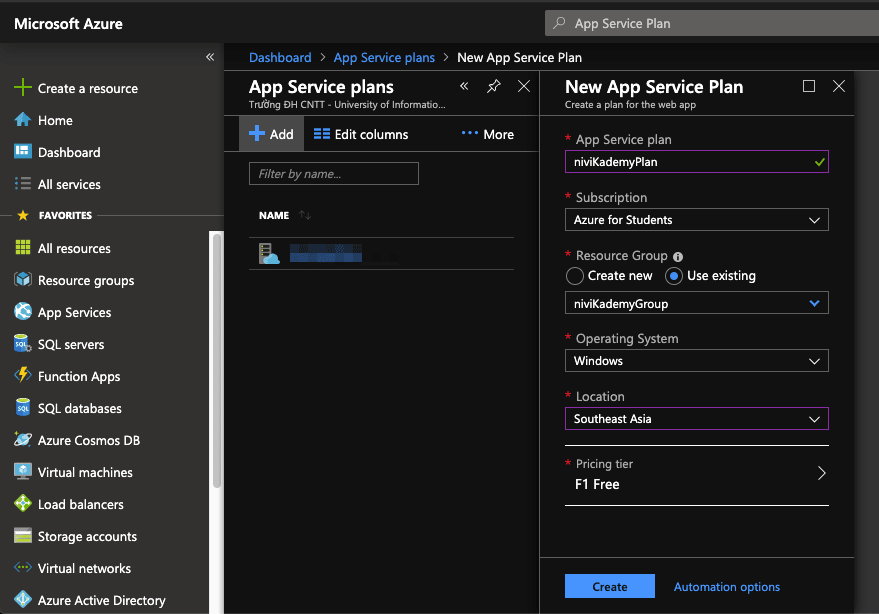Image resolution: width=879 pixels, height=614 pixels.
Task: Select the Create new radio button
Action: (575, 276)
